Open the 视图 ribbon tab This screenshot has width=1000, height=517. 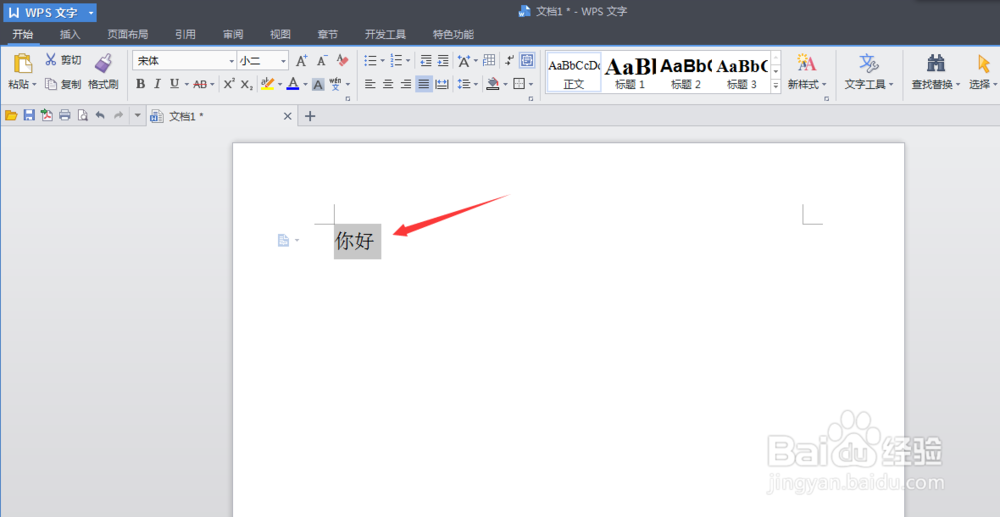[x=280, y=34]
